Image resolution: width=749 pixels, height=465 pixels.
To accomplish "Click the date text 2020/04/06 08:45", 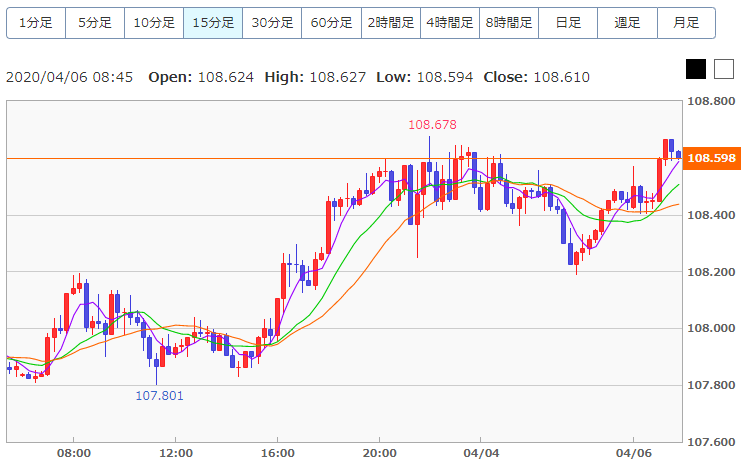I will (x=69, y=77).
